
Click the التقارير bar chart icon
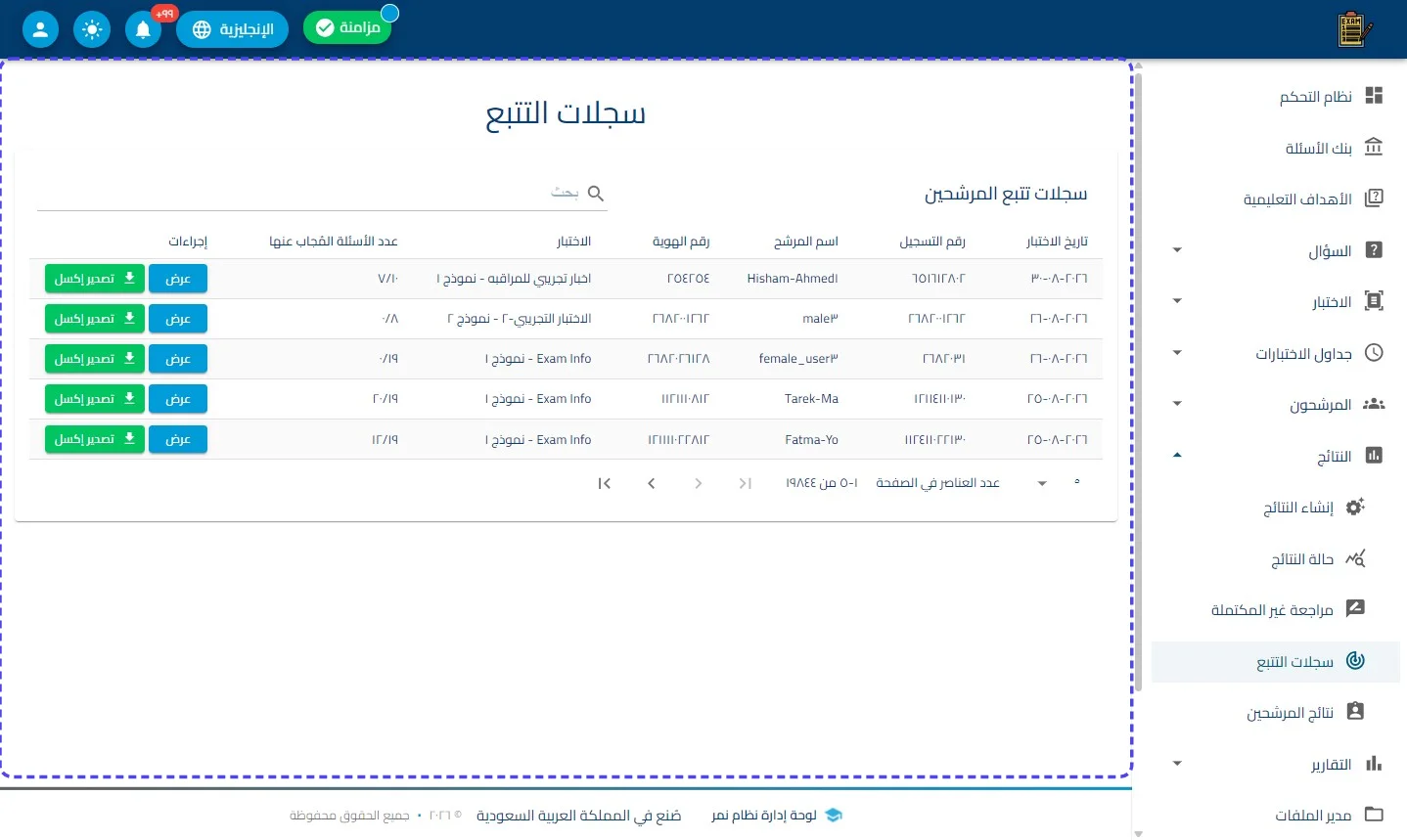(x=1374, y=763)
